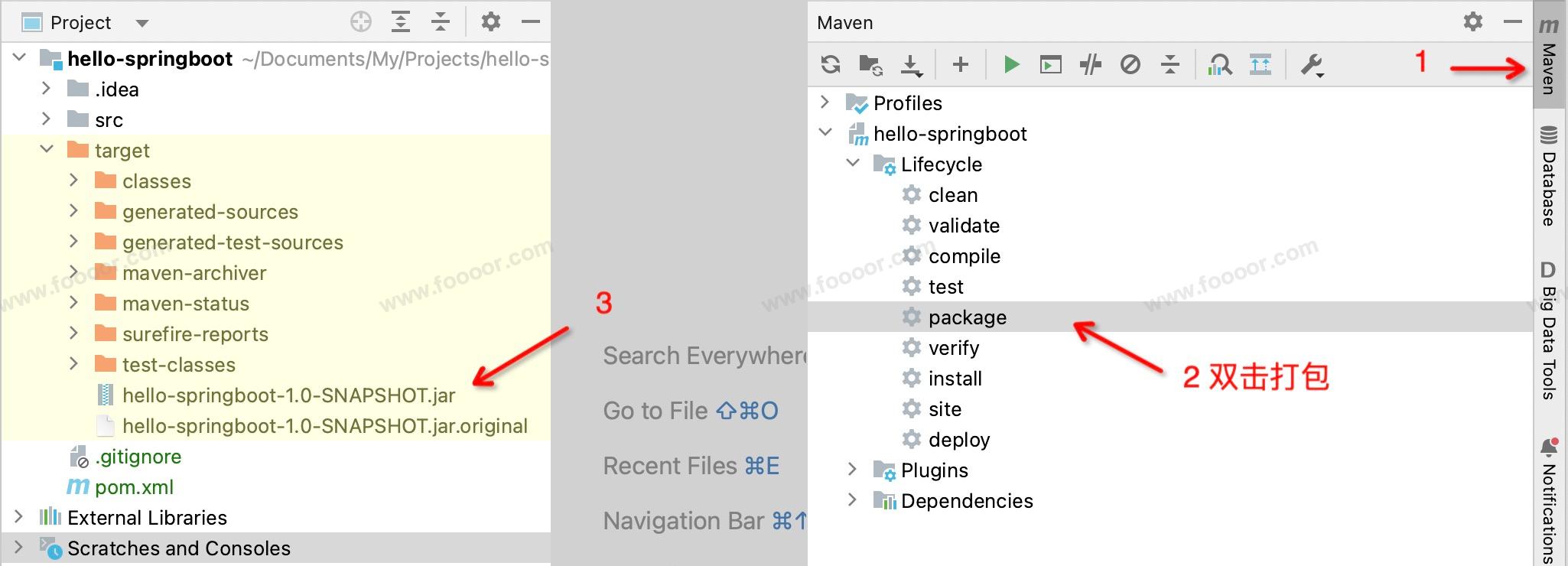Click the Download Sources icon in Maven toolbar
Screen dimensions: 1568x566
tap(911, 65)
